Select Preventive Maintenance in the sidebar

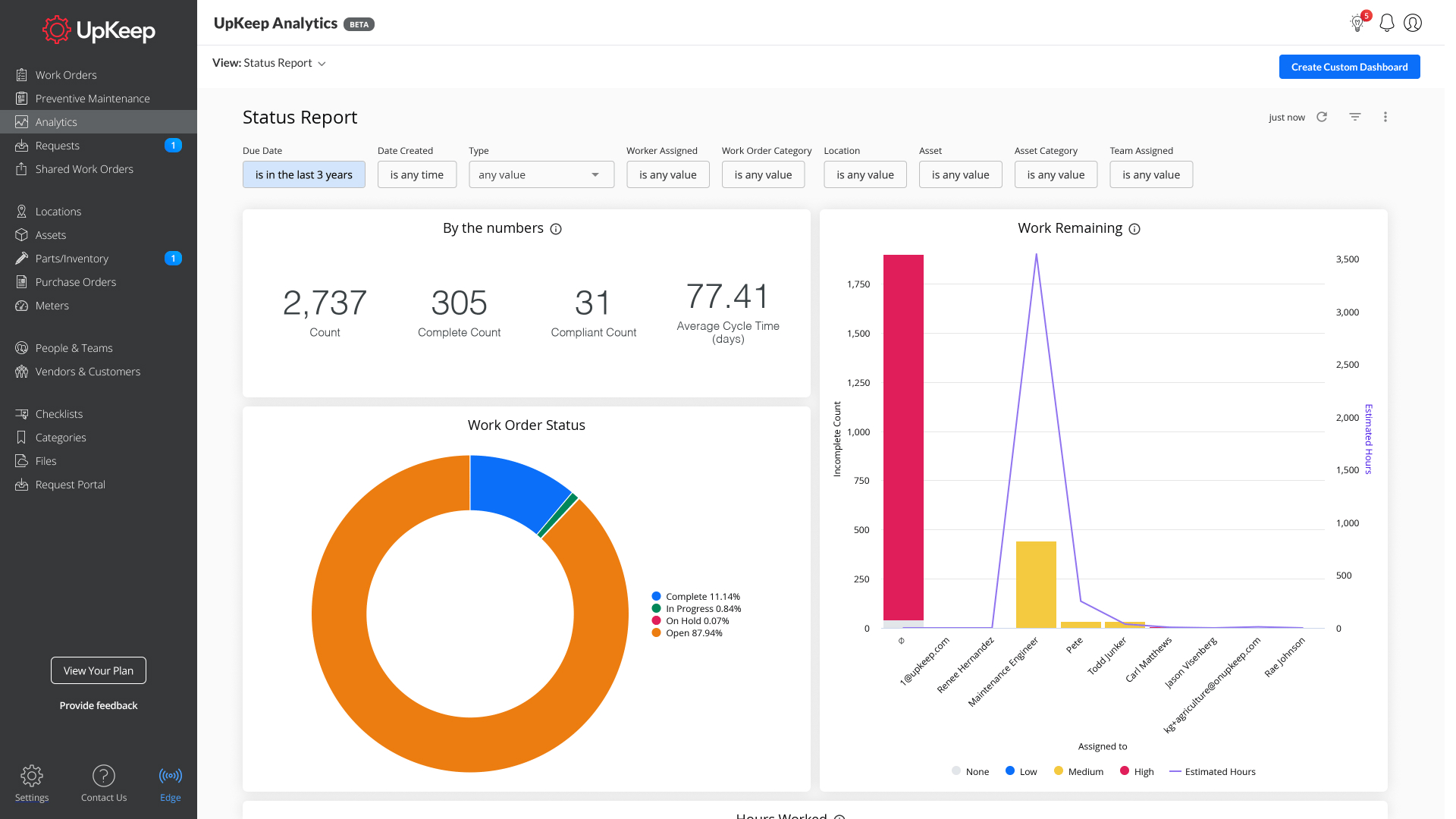(x=92, y=98)
